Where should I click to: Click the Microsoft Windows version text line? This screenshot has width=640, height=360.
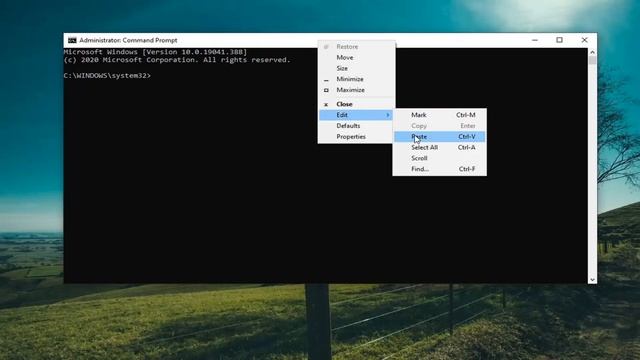coord(156,52)
